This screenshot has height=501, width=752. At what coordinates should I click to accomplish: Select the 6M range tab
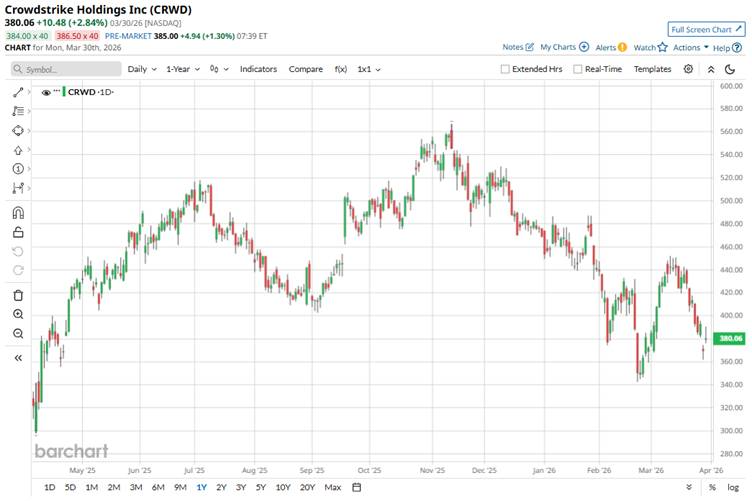coord(158,487)
